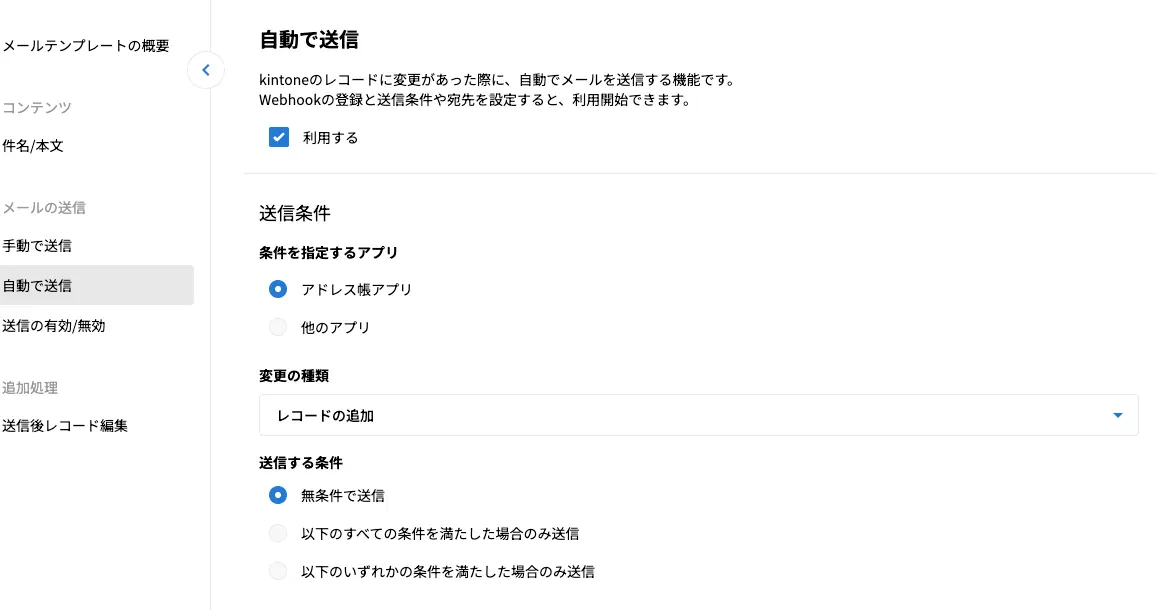The image size is (1168, 610).
Task: Click the blue triangle arrow in レコードの追加 field
Action: click(x=1117, y=416)
